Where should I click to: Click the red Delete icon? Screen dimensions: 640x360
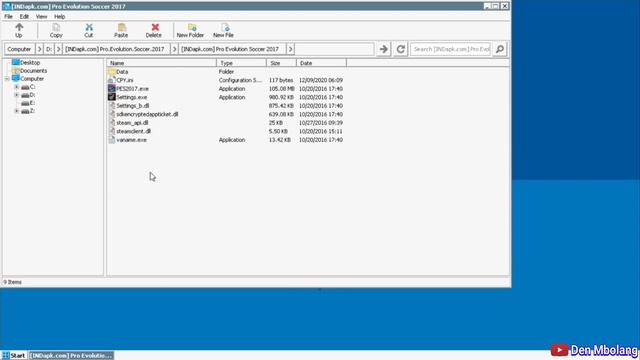pyautogui.click(x=155, y=27)
